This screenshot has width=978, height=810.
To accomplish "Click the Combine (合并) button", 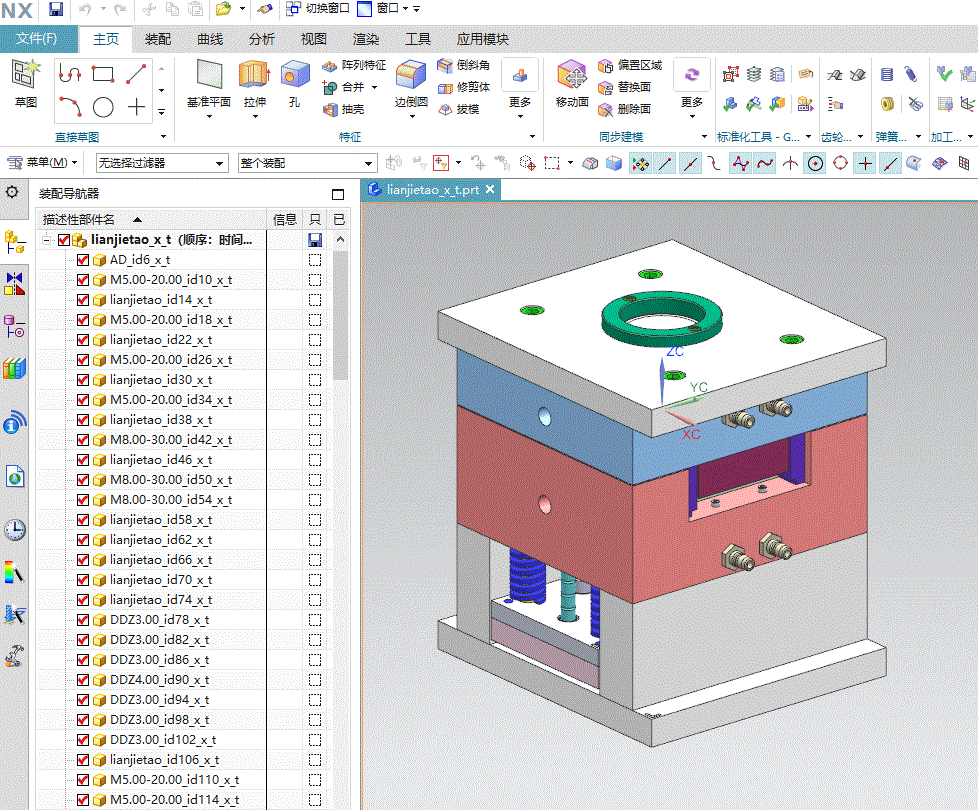I will (x=344, y=87).
